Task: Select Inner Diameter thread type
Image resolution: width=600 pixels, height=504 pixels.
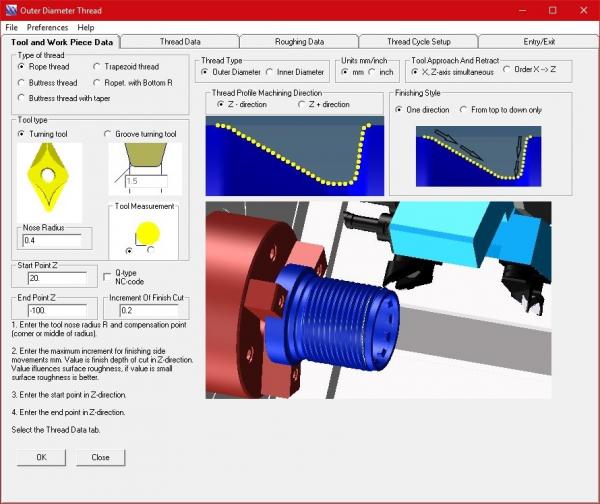Action: (x=269, y=72)
